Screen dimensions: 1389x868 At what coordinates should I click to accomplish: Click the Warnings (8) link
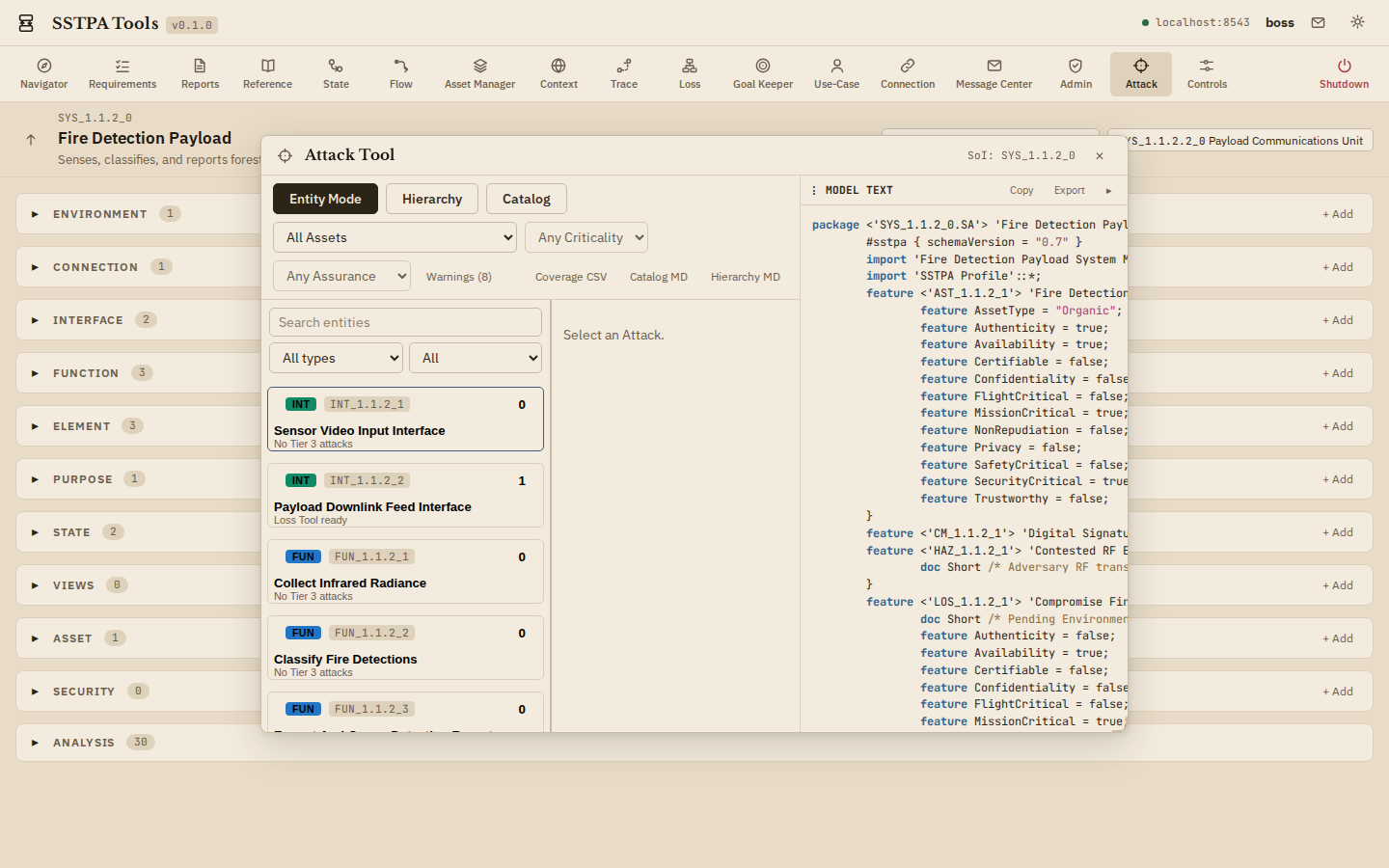[459, 277]
